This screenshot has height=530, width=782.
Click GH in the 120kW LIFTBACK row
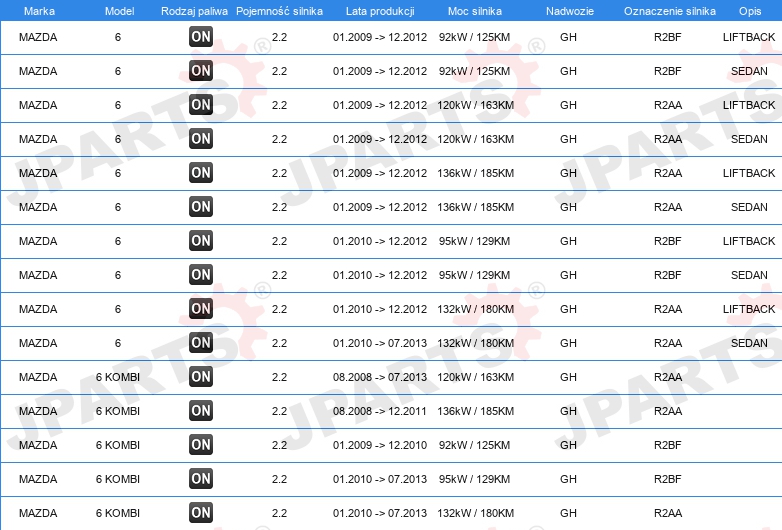click(568, 105)
